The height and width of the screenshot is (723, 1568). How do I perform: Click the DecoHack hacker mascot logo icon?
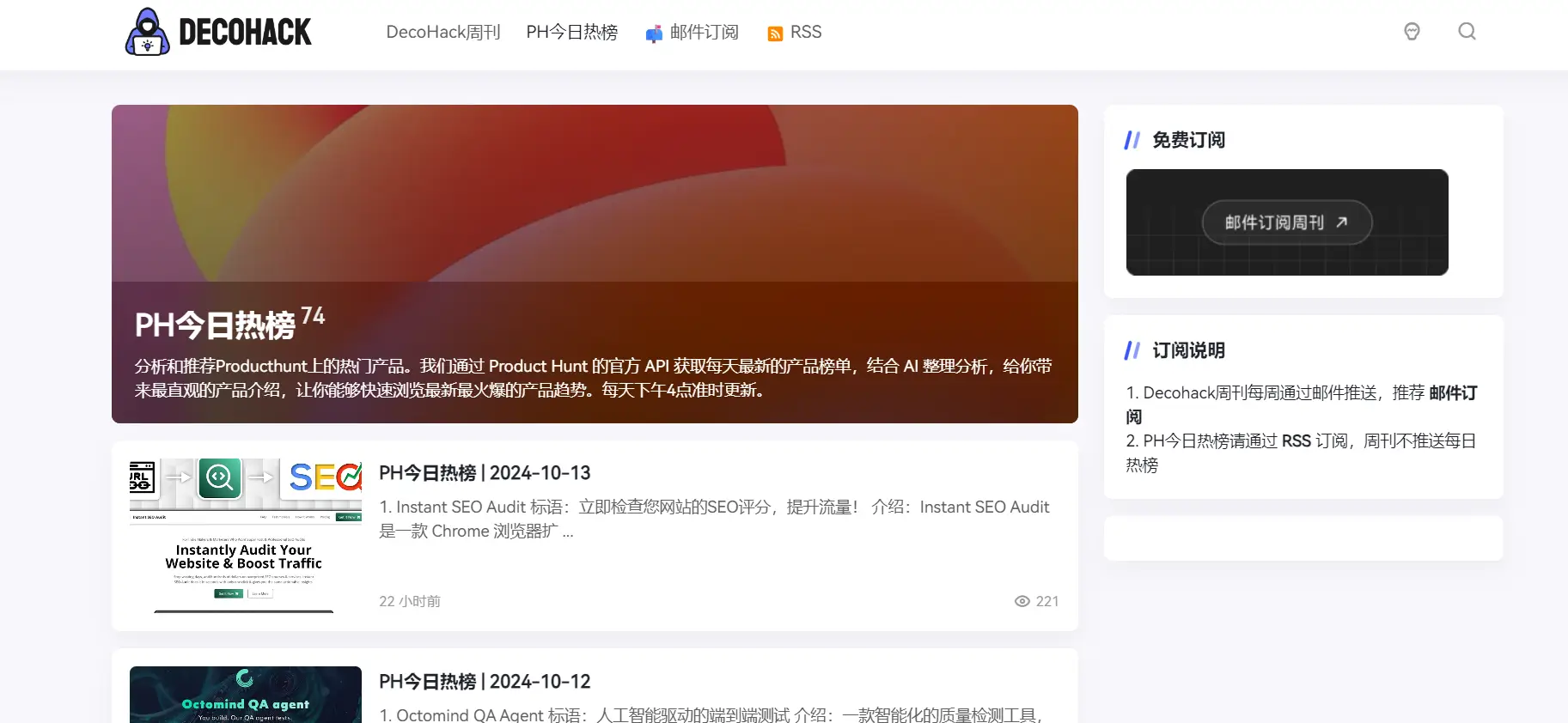148,32
